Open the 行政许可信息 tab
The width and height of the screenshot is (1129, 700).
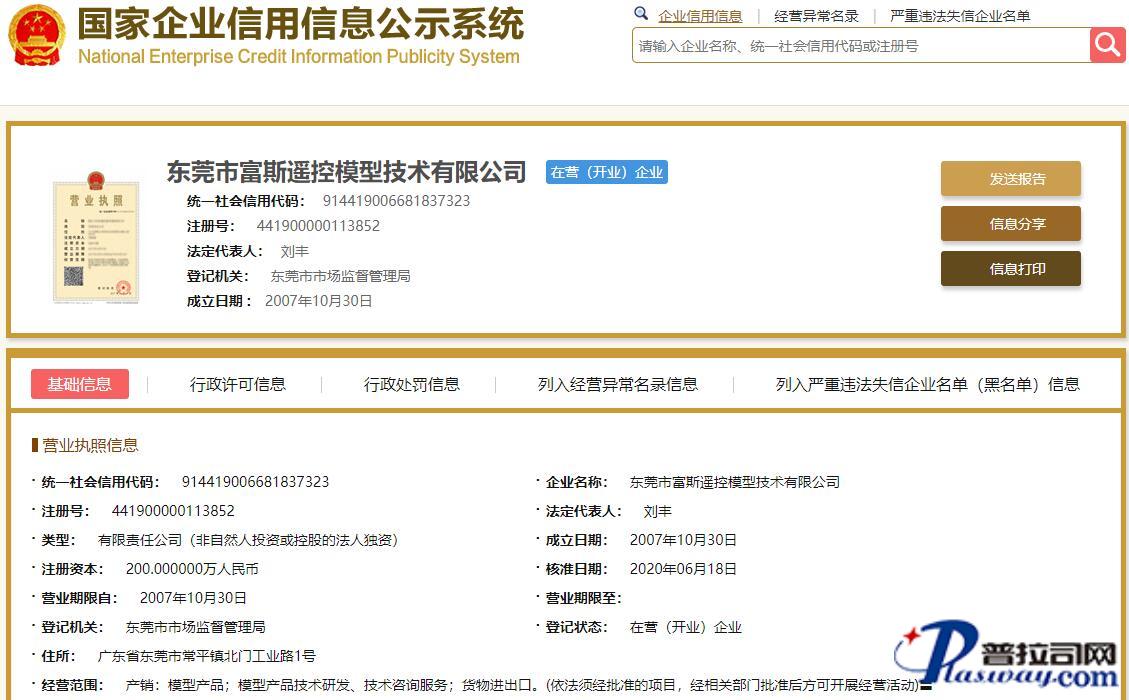tap(238, 384)
